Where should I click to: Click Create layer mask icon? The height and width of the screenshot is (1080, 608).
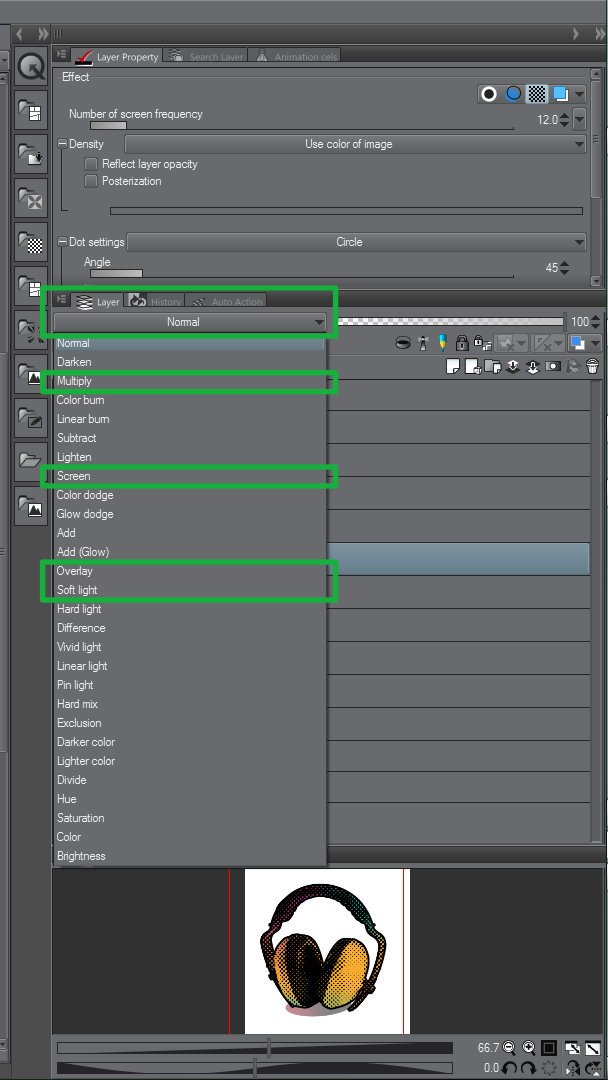(x=552, y=366)
